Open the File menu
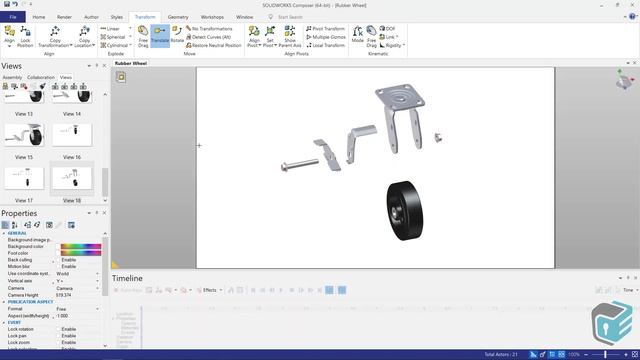Viewport: 640px width, 360px height. tap(13, 17)
